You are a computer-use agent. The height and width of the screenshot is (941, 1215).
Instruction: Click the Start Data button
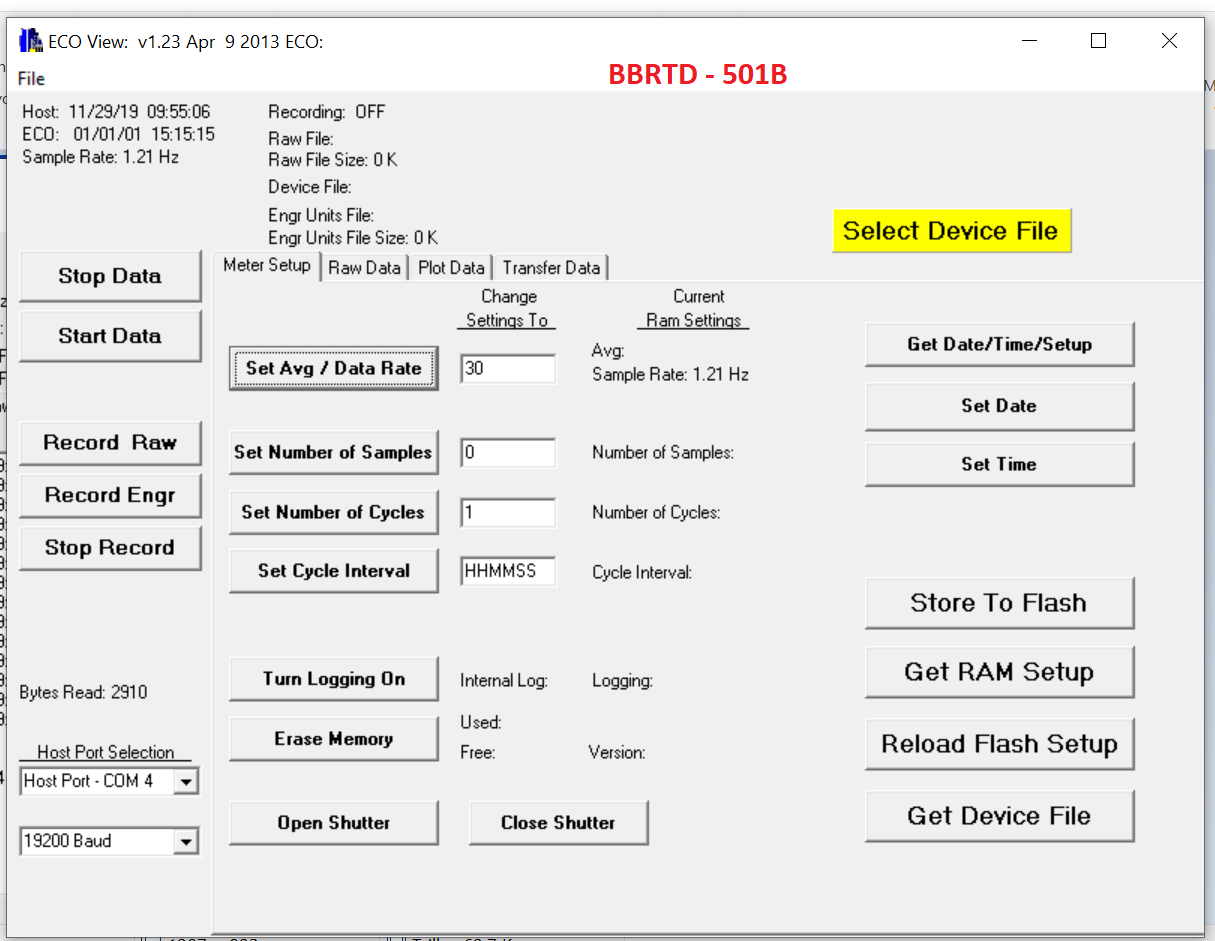[x=110, y=336]
